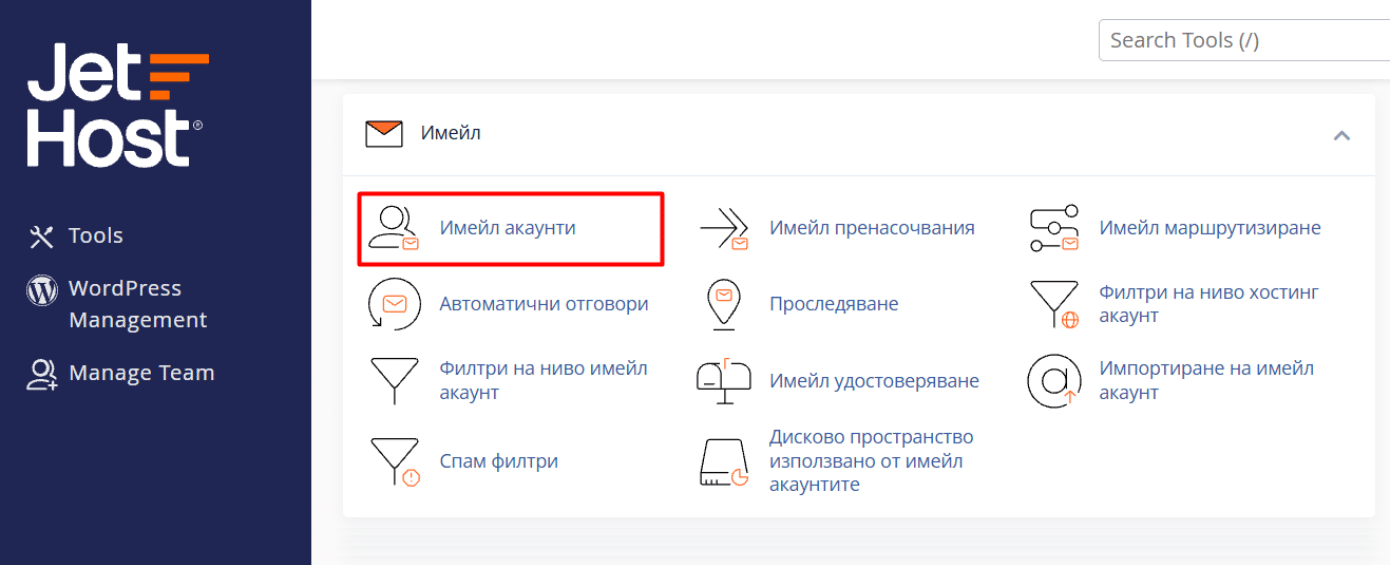
Task: Click Филтри на ниво хостинг акаунт icon
Action: [1055, 305]
